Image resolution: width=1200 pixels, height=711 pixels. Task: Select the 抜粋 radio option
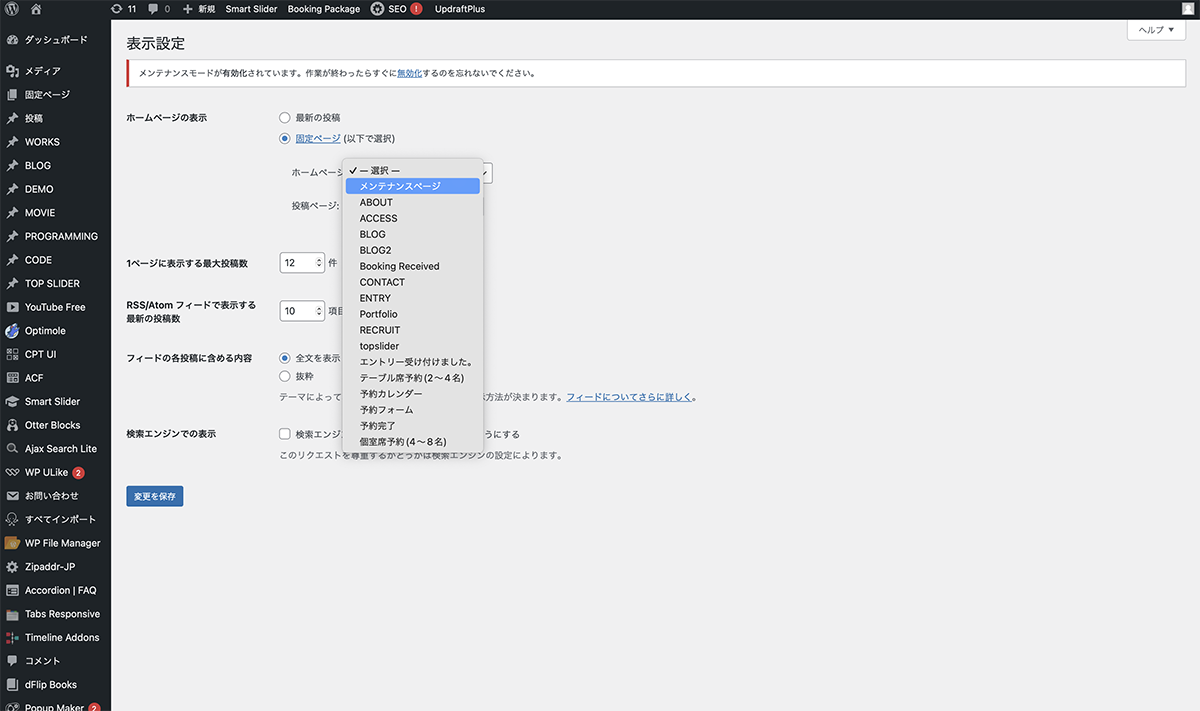(285, 377)
